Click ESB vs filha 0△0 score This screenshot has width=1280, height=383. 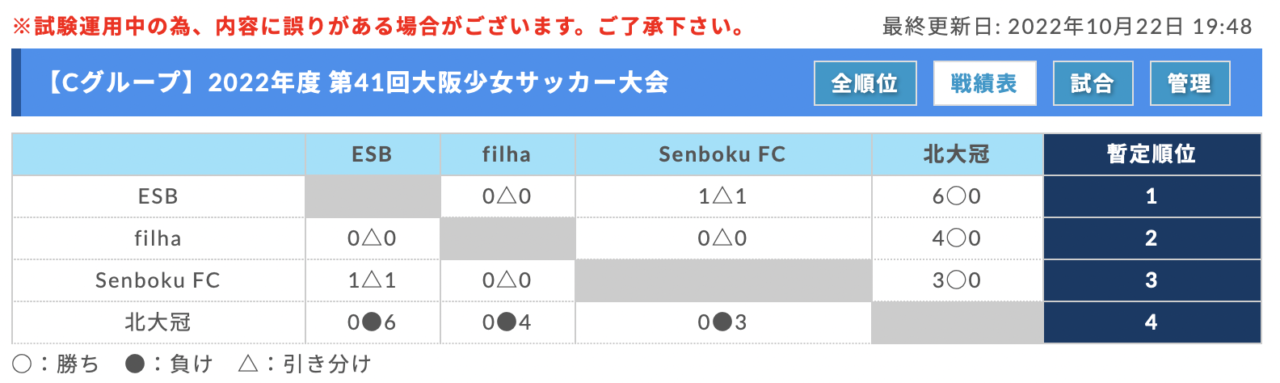coord(507,197)
